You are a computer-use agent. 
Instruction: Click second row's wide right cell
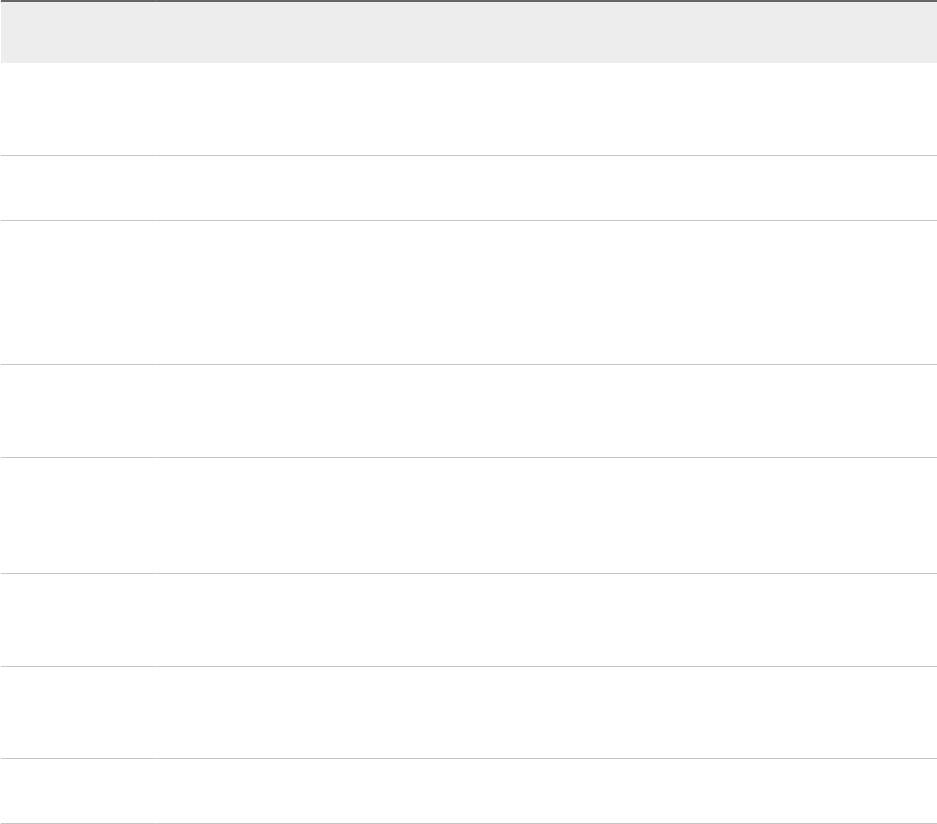(546, 188)
